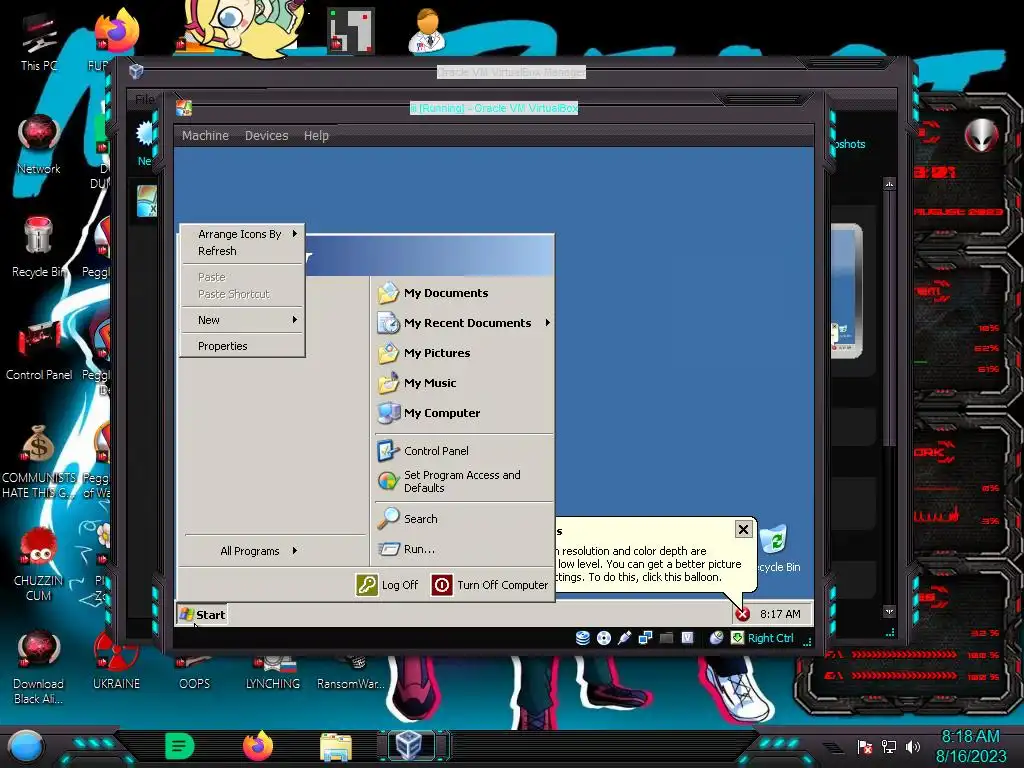
Task: Open the RansomWar... desktop icon
Action: tap(351, 673)
